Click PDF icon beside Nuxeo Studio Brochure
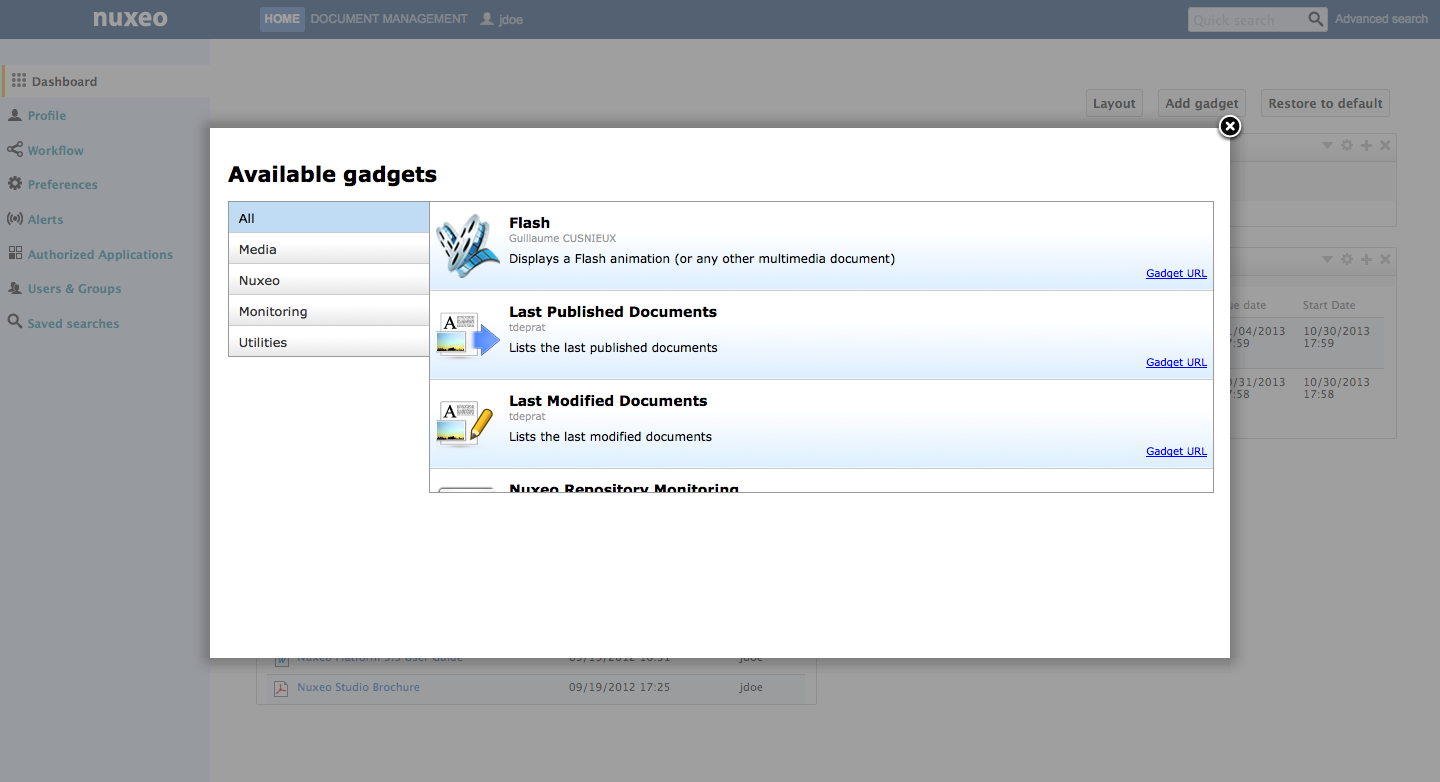This screenshot has height=782, width=1440. (281, 688)
